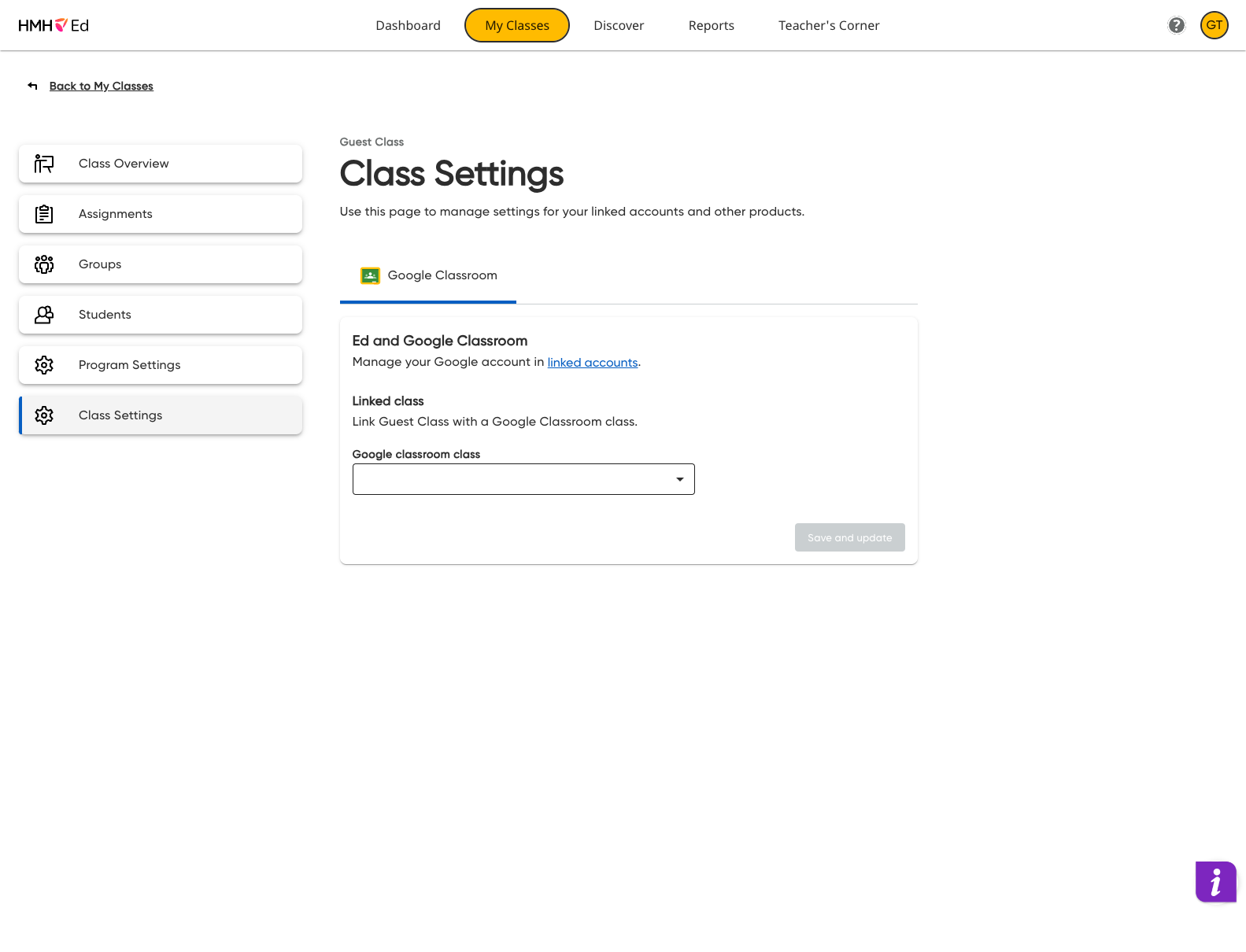Open Groups label in sidebar

[100, 264]
